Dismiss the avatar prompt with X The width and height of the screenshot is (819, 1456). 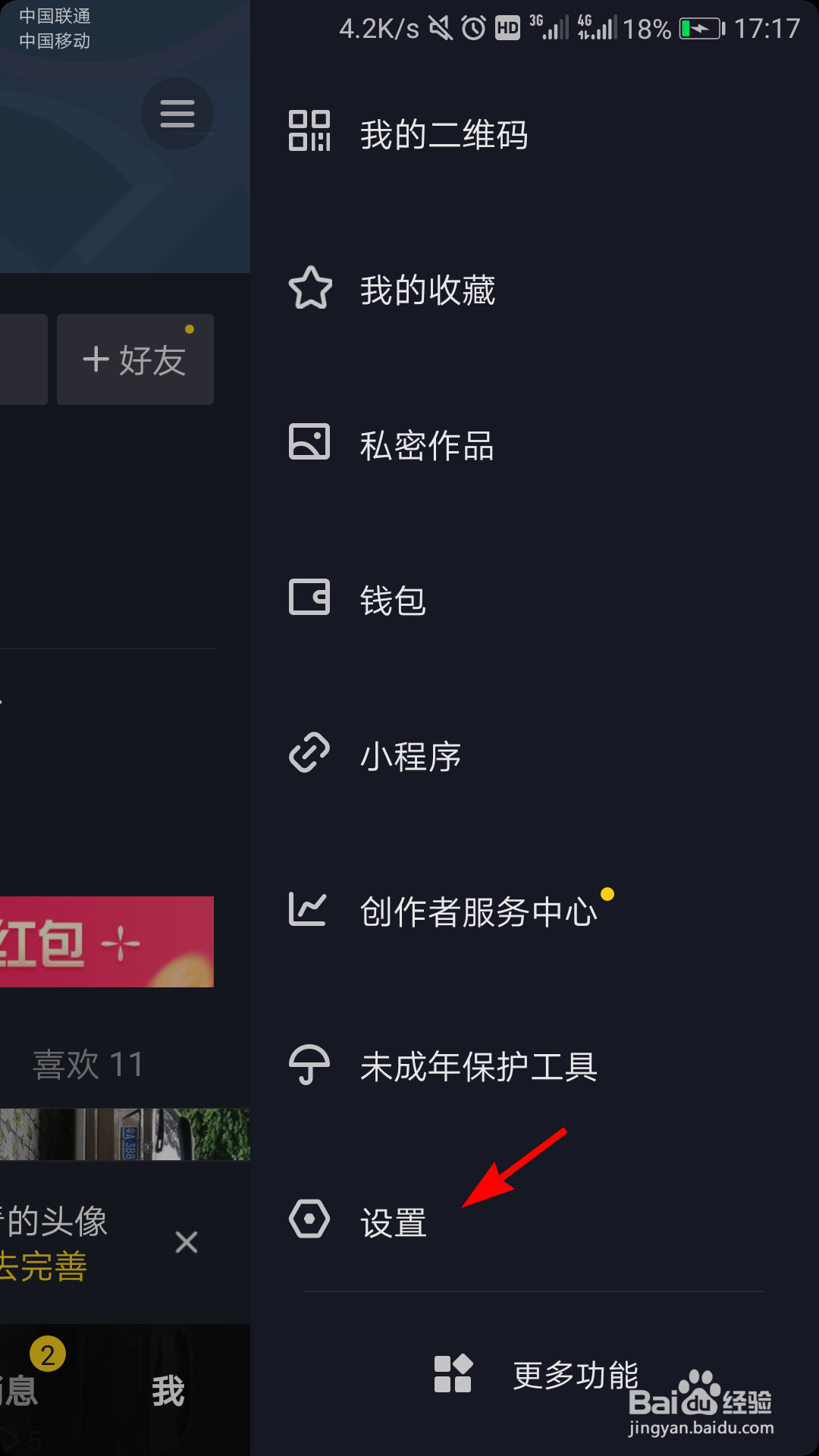click(187, 1242)
